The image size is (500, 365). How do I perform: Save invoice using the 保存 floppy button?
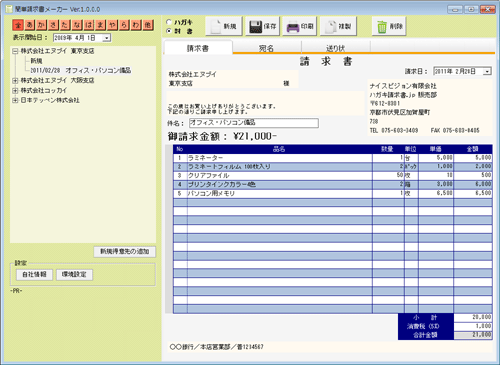point(263,26)
